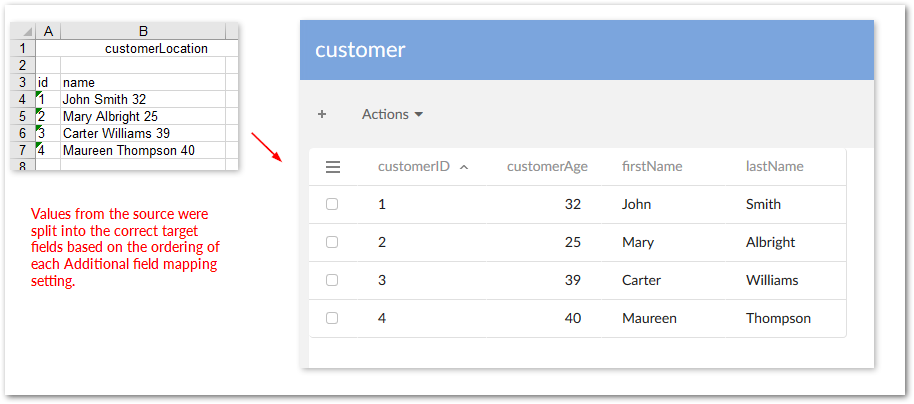Select spreadsheet row 4 header

click(x=22, y=99)
